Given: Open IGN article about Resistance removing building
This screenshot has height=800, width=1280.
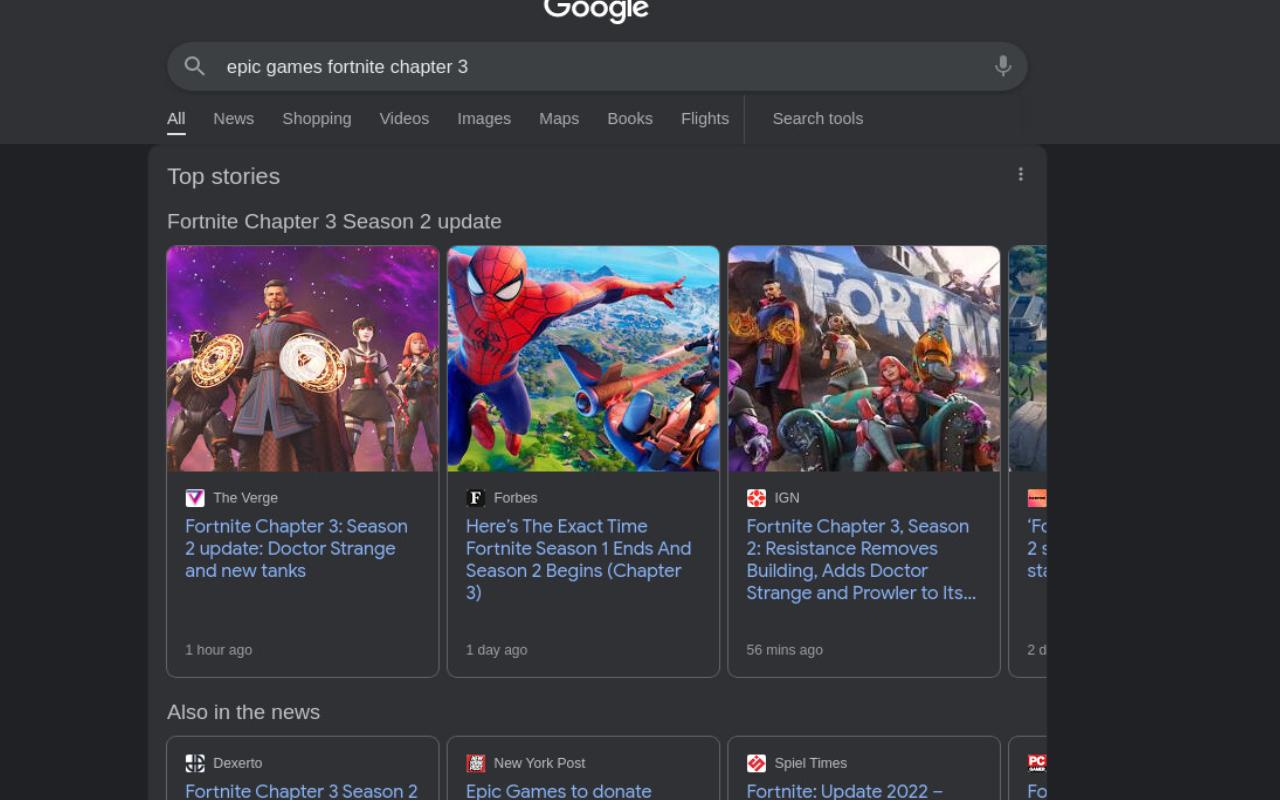Looking at the screenshot, I should coord(861,559).
